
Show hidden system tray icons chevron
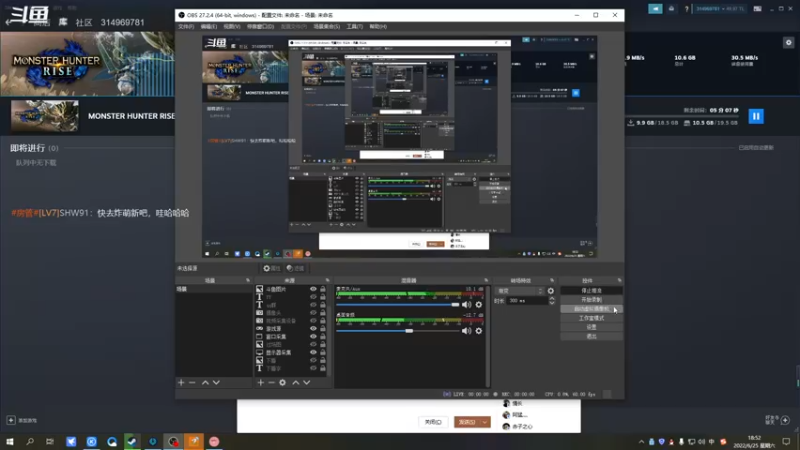coord(641,442)
